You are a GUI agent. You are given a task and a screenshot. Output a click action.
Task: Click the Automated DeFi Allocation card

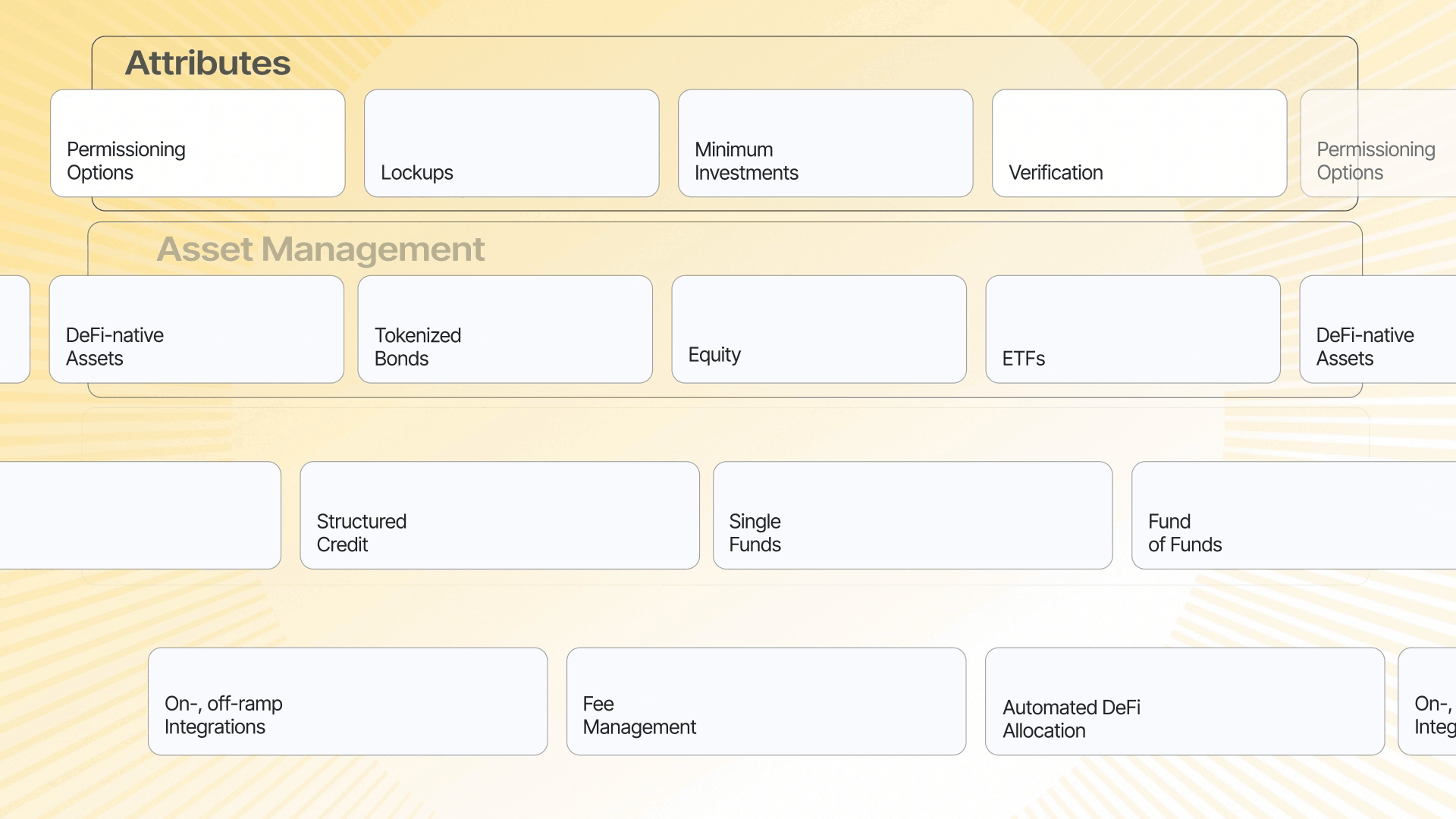(x=1185, y=701)
